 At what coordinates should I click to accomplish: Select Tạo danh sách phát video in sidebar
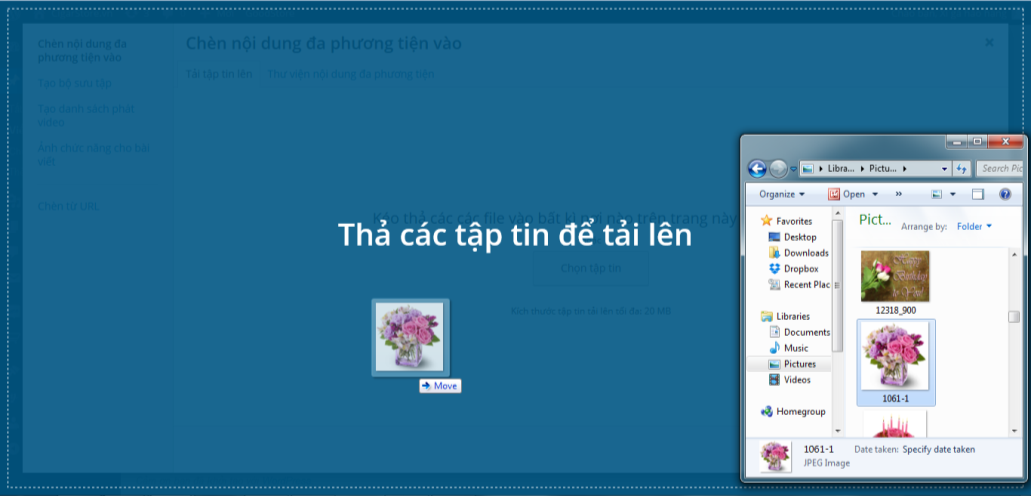pyautogui.click(x=85, y=115)
